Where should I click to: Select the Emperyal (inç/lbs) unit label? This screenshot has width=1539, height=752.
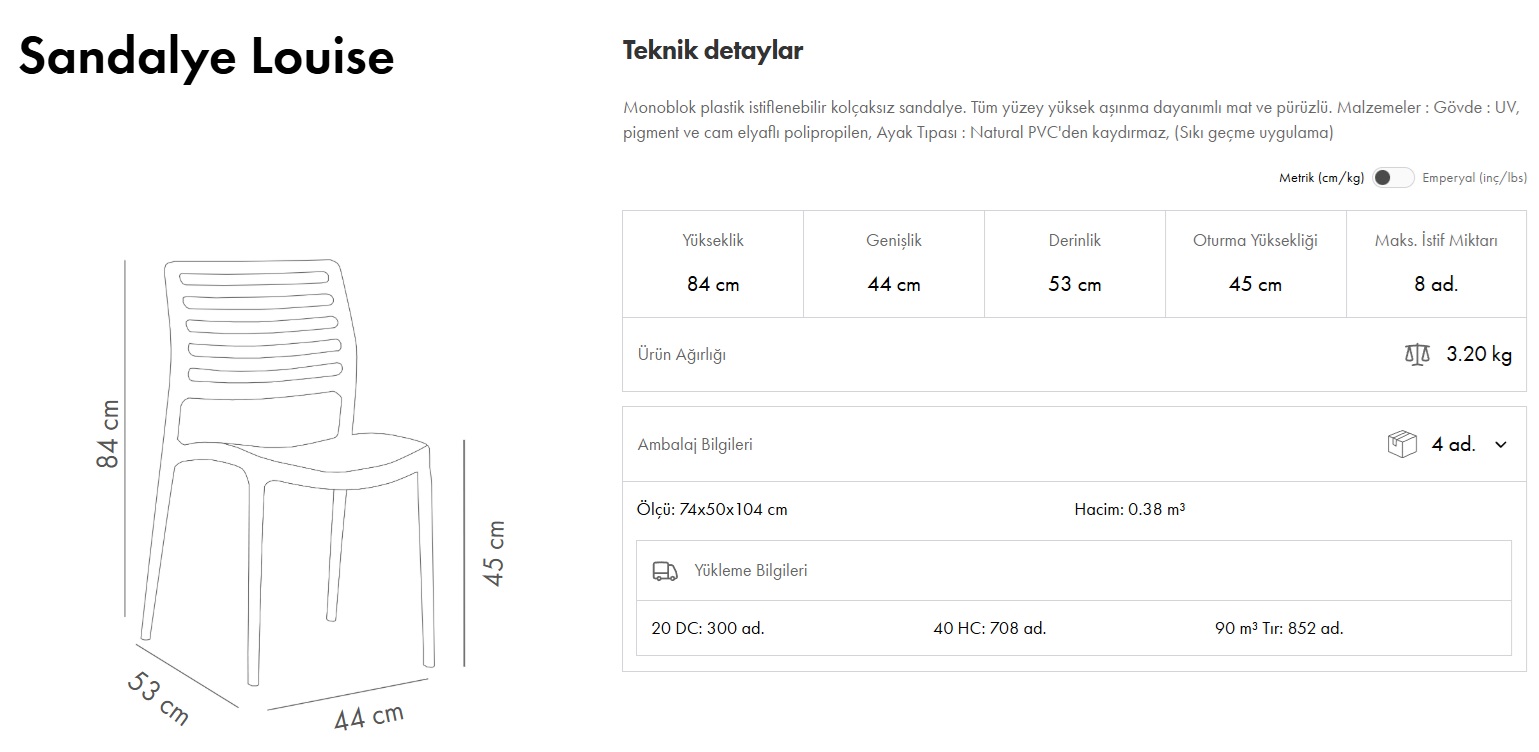(x=1474, y=178)
